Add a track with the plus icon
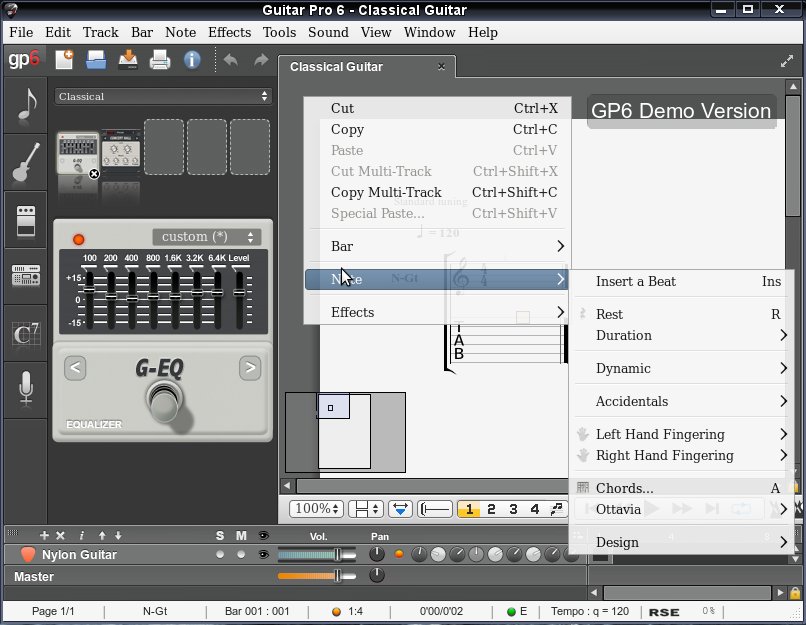This screenshot has height=625, width=806. click(44, 536)
